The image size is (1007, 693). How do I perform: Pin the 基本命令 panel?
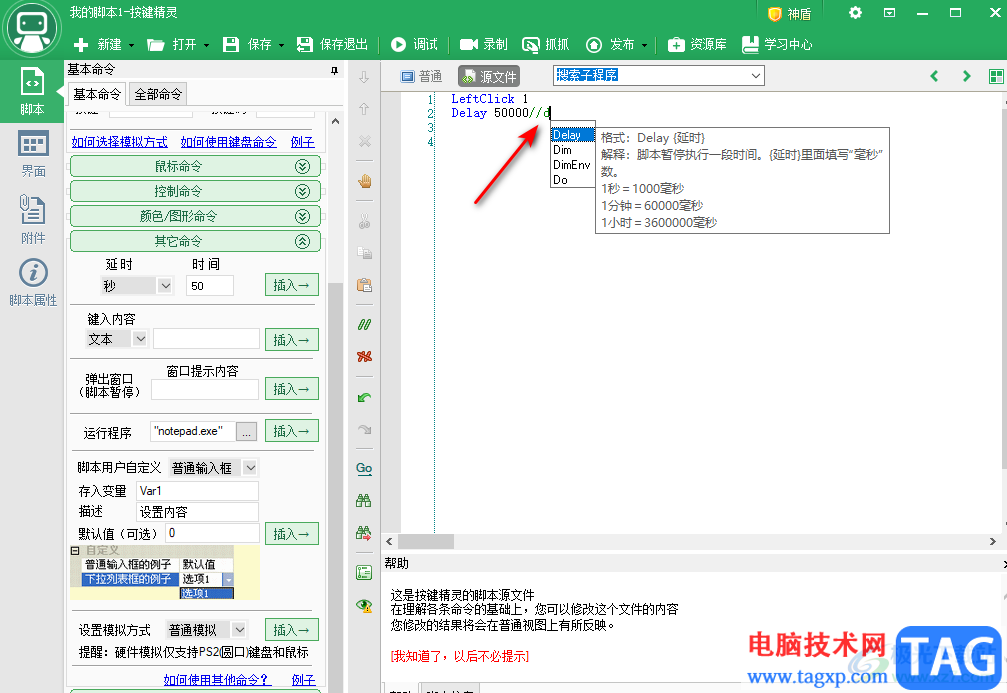(x=334, y=70)
